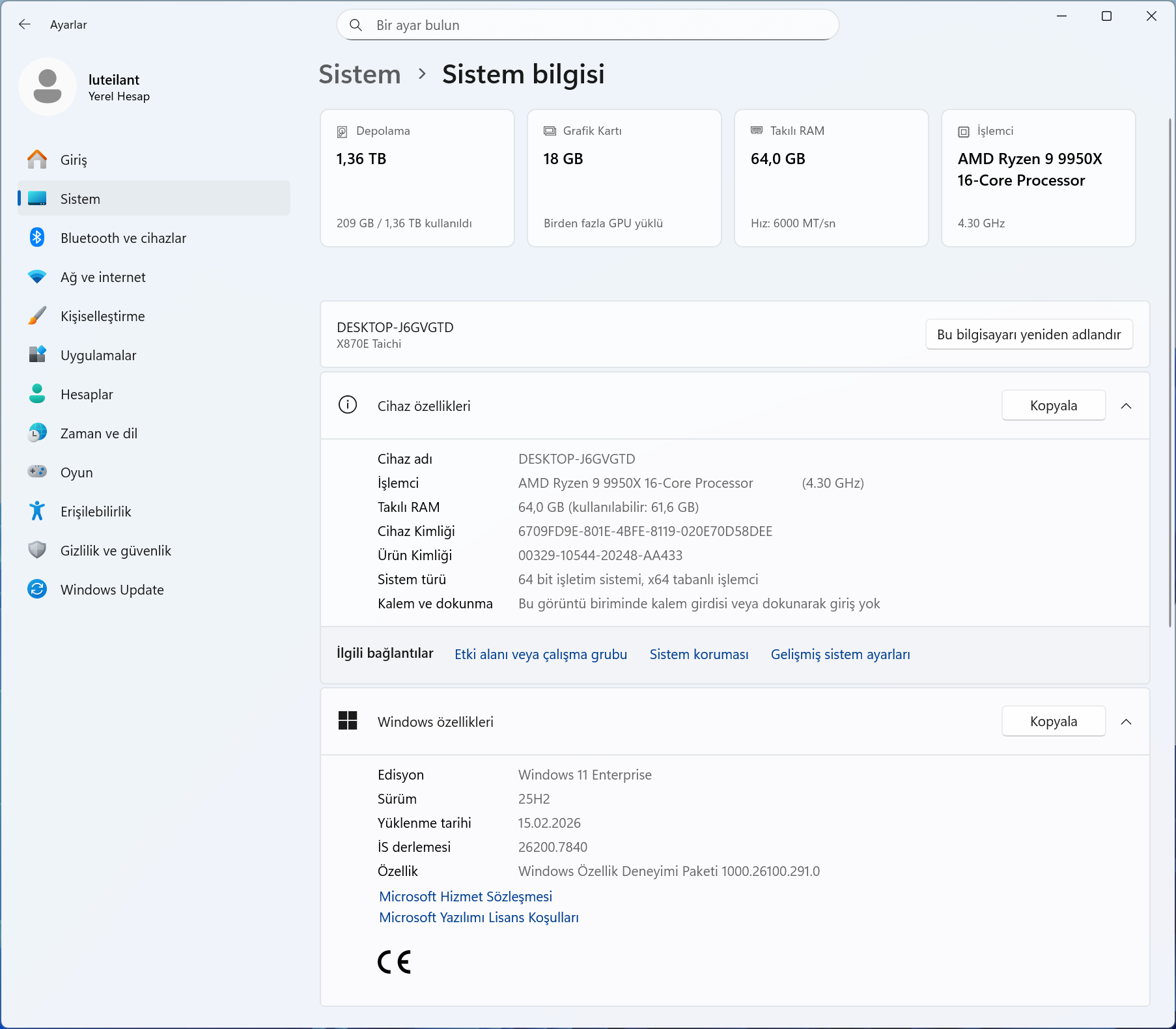Viewport: 1176px width, 1029px height.
Task: Open Kişiselleştirme settings
Action: 154,316
